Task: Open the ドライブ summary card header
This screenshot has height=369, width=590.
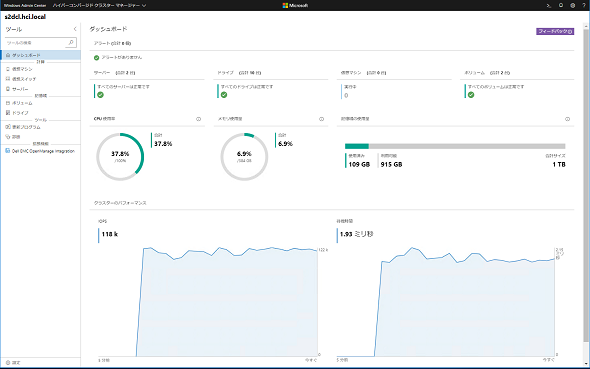Action: 239,73
